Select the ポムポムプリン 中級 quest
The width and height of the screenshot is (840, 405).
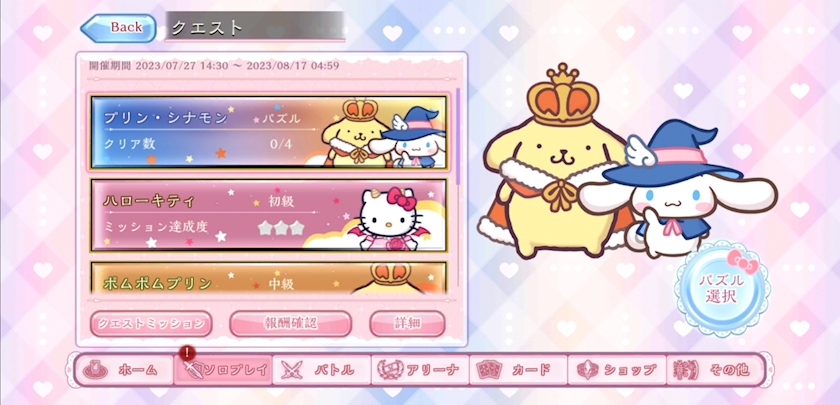268,278
